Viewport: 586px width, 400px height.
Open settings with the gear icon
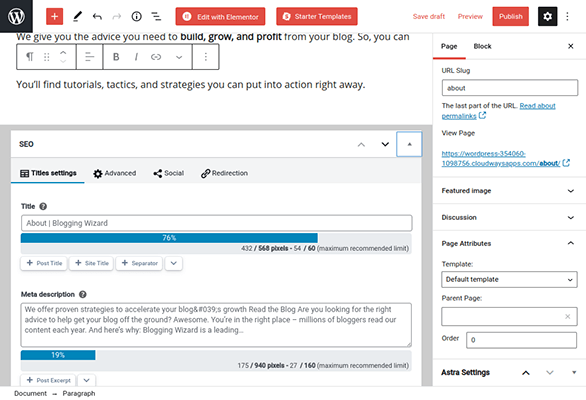(548, 16)
